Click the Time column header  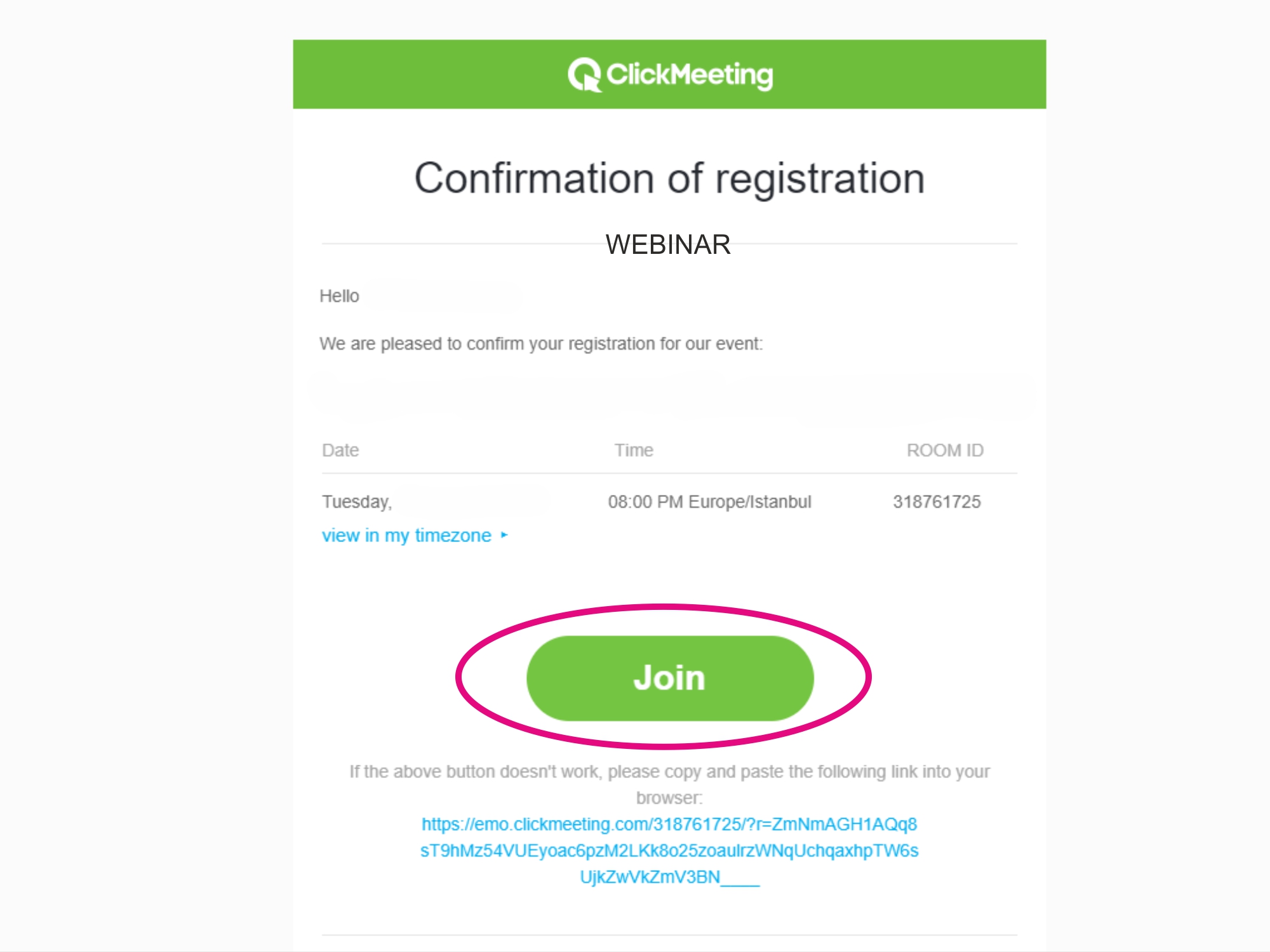[634, 450]
